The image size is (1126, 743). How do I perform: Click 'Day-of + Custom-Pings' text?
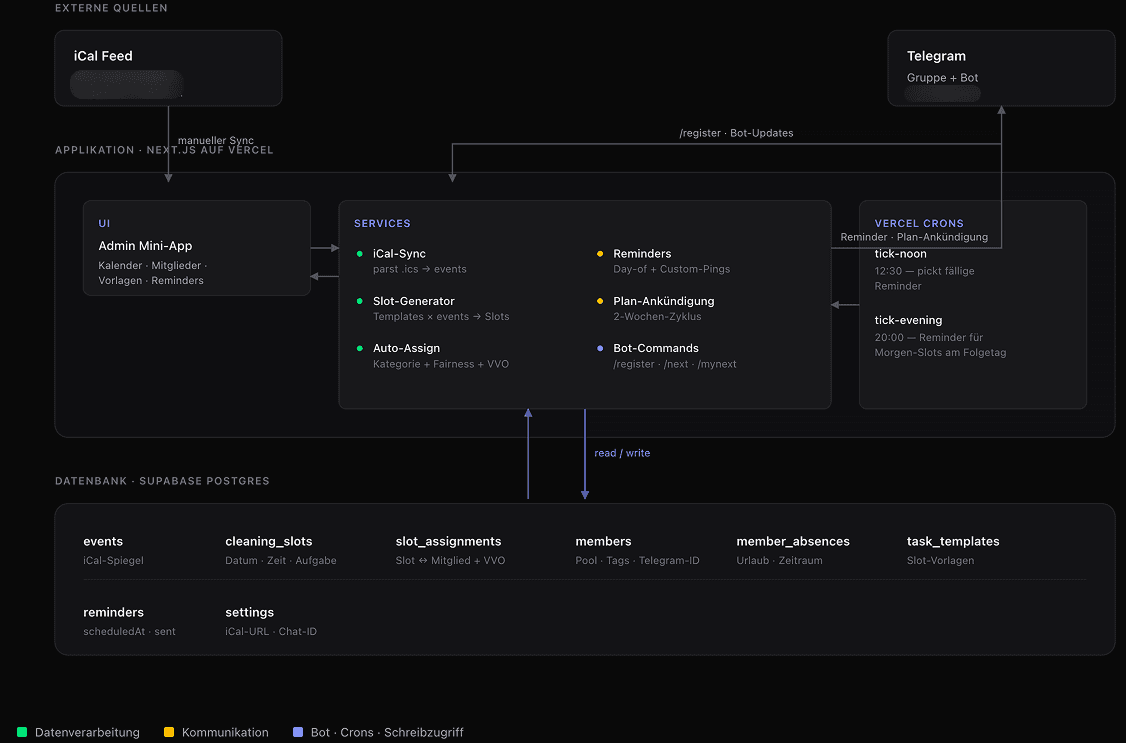tap(671, 269)
